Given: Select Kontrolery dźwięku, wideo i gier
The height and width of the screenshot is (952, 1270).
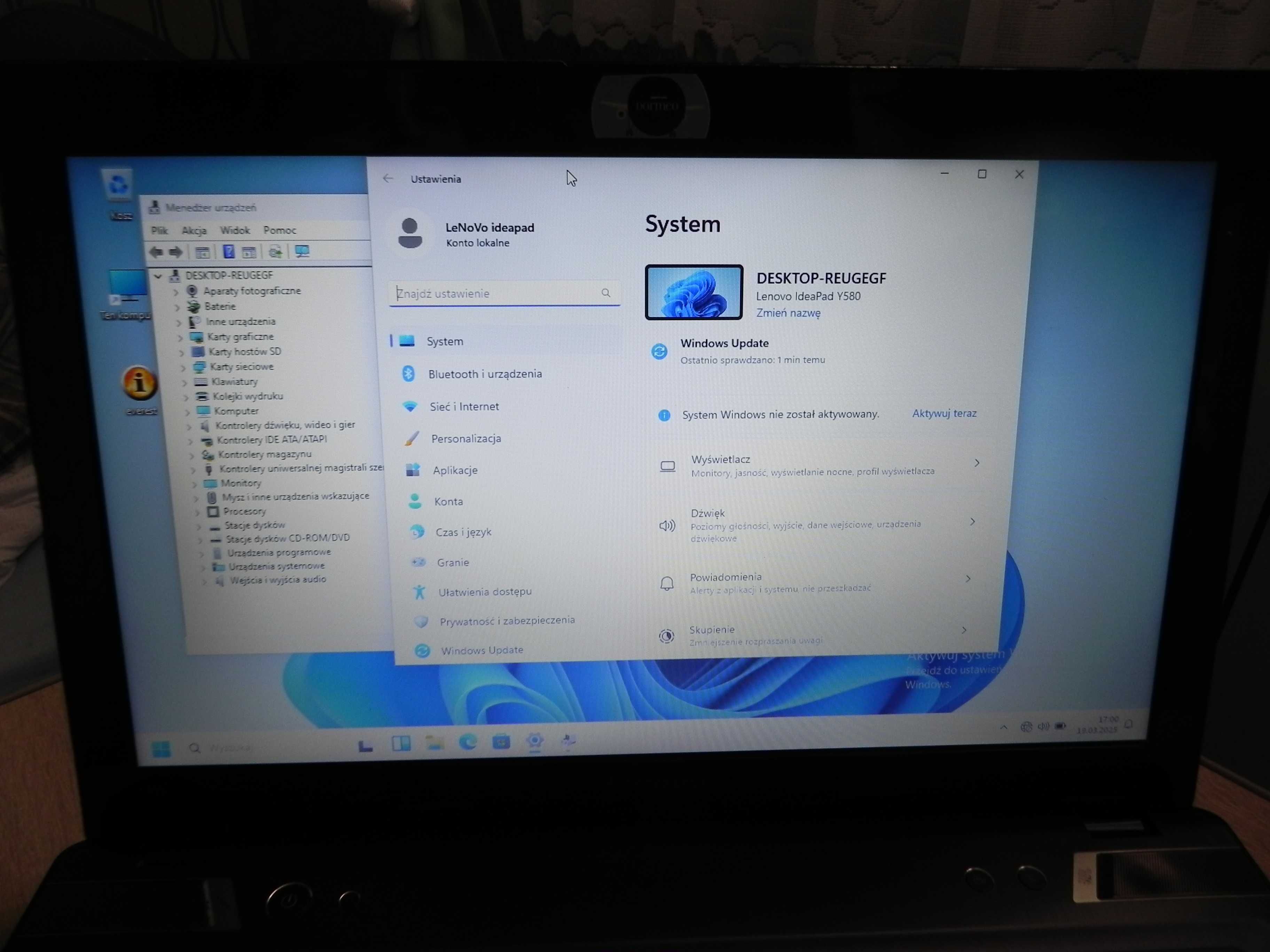Looking at the screenshot, I should [x=285, y=425].
